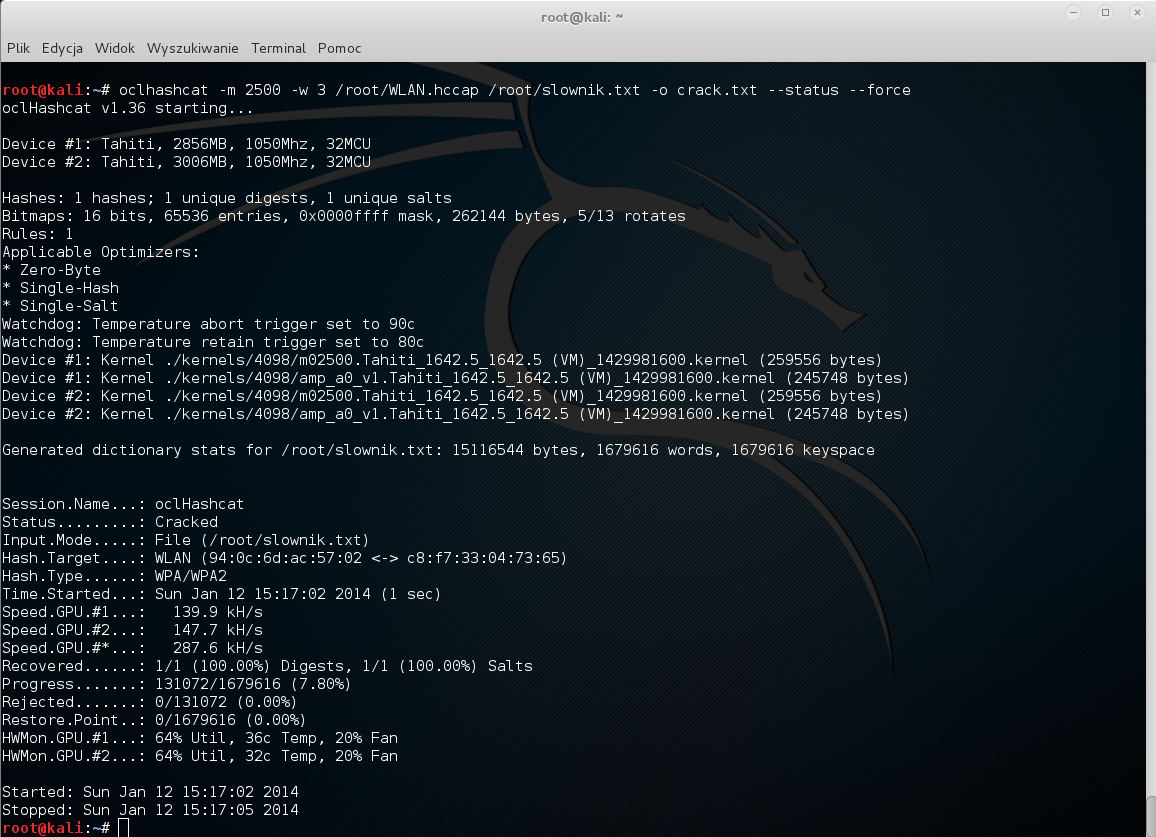1156x837 pixels.
Task: Open the Pomoc menu
Action: coord(339,48)
